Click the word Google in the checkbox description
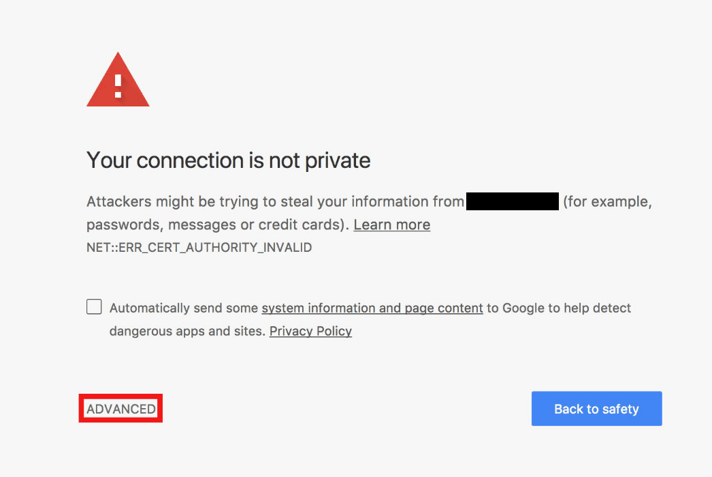 (x=523, y=308)
